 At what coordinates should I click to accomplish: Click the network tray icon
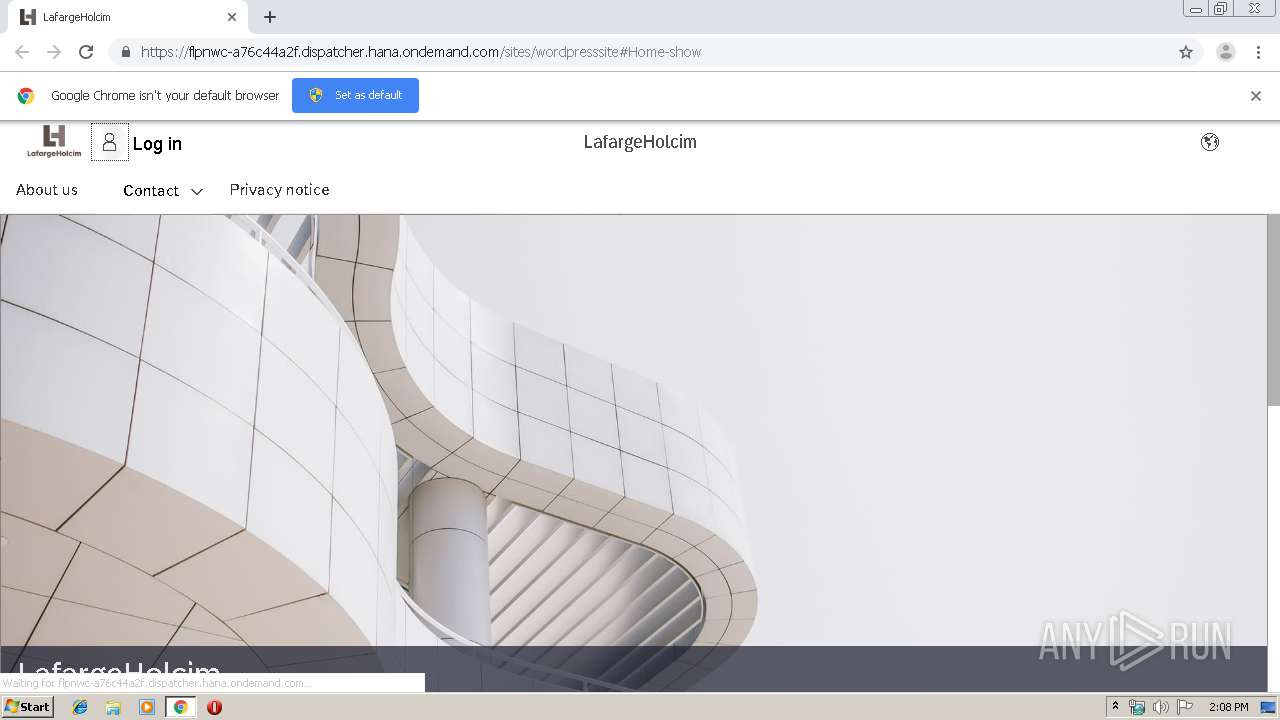click(x=1137, y=707)
